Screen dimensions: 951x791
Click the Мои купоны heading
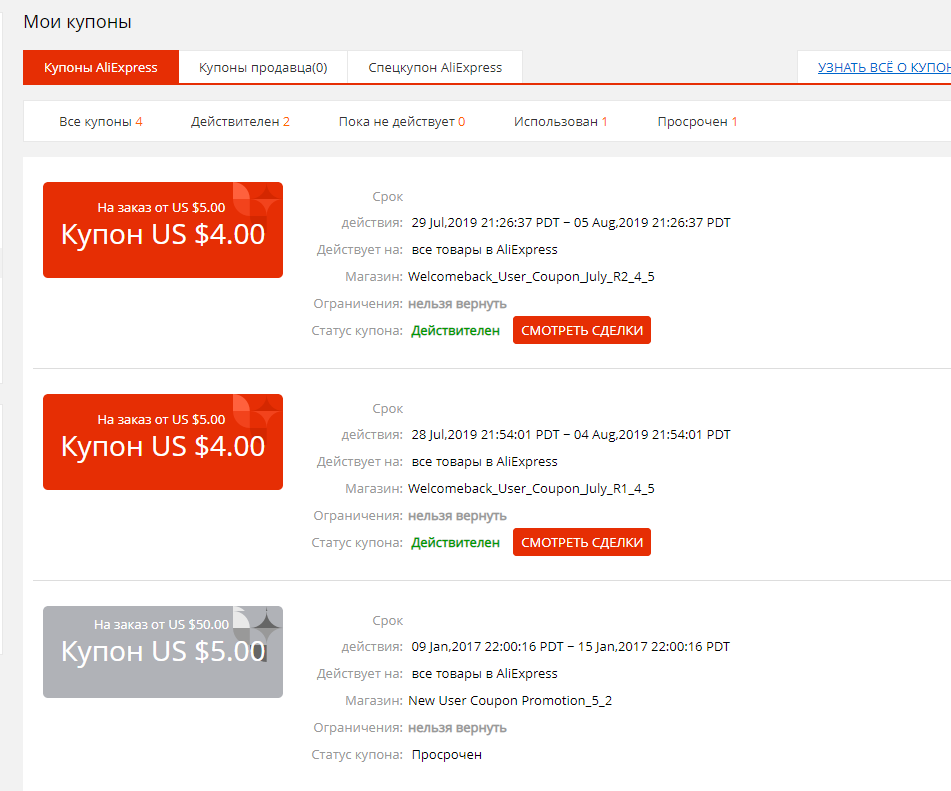coord(78,22)
